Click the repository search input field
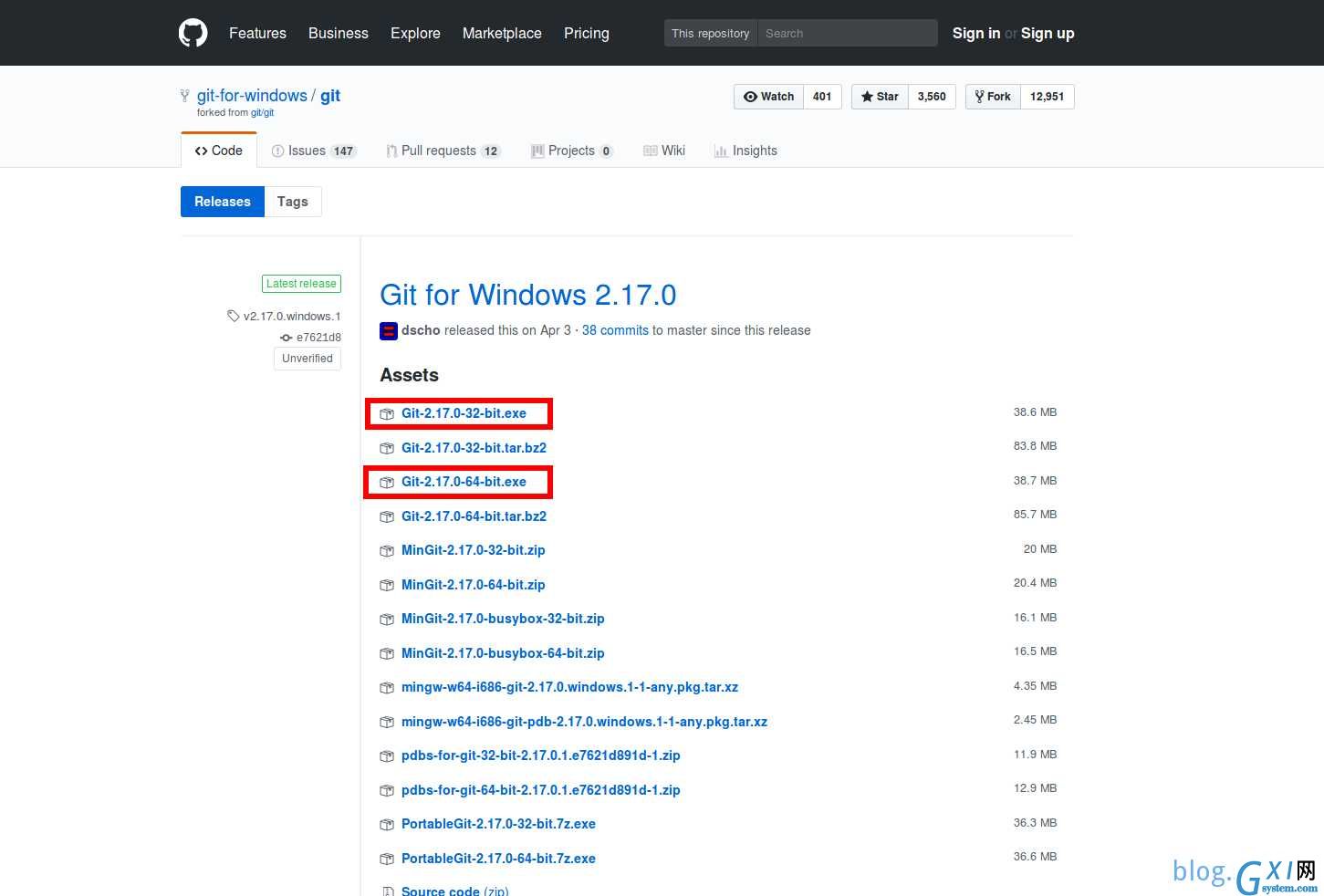The width and height of the screenshot is (1324, 896). (x=848, y=33)
